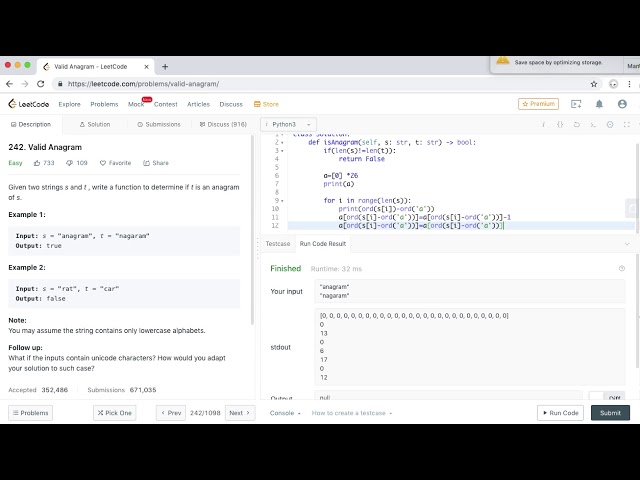Click the curly braces code format icon
The image size is (640, 480).
[560, 124]
